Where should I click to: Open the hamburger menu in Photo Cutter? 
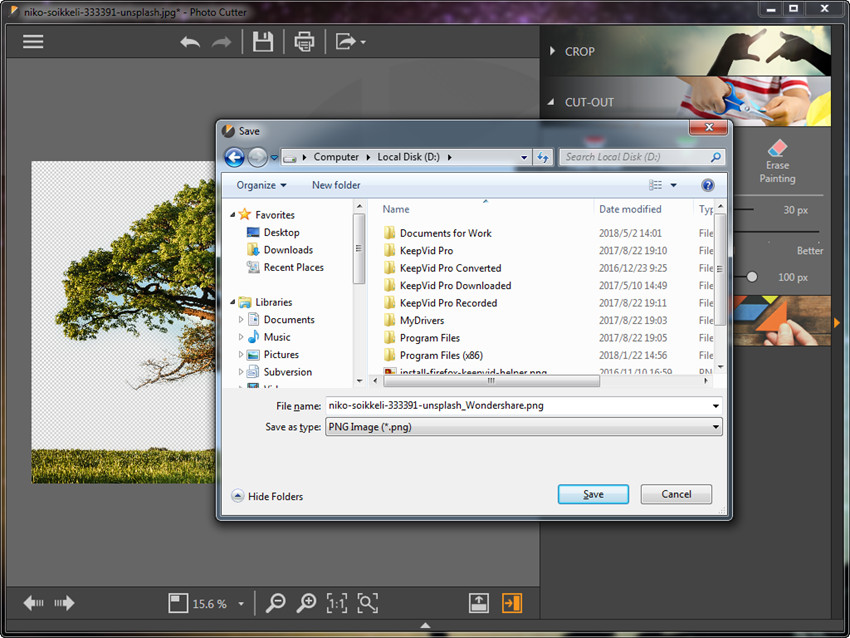tap(33, 42)
